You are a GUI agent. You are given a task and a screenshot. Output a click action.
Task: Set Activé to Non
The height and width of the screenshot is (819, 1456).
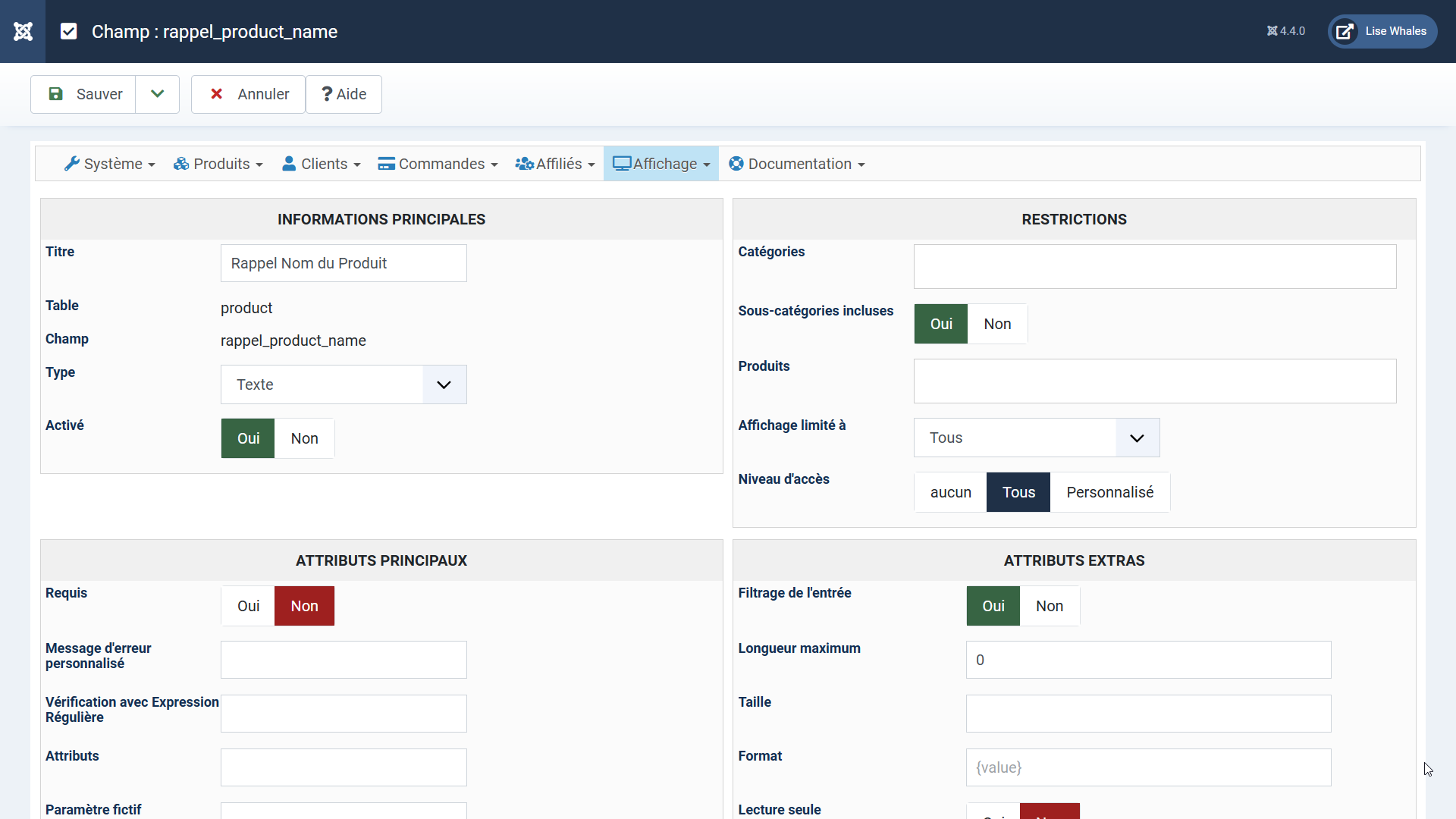pyautogui.click(x=304, y=438)
